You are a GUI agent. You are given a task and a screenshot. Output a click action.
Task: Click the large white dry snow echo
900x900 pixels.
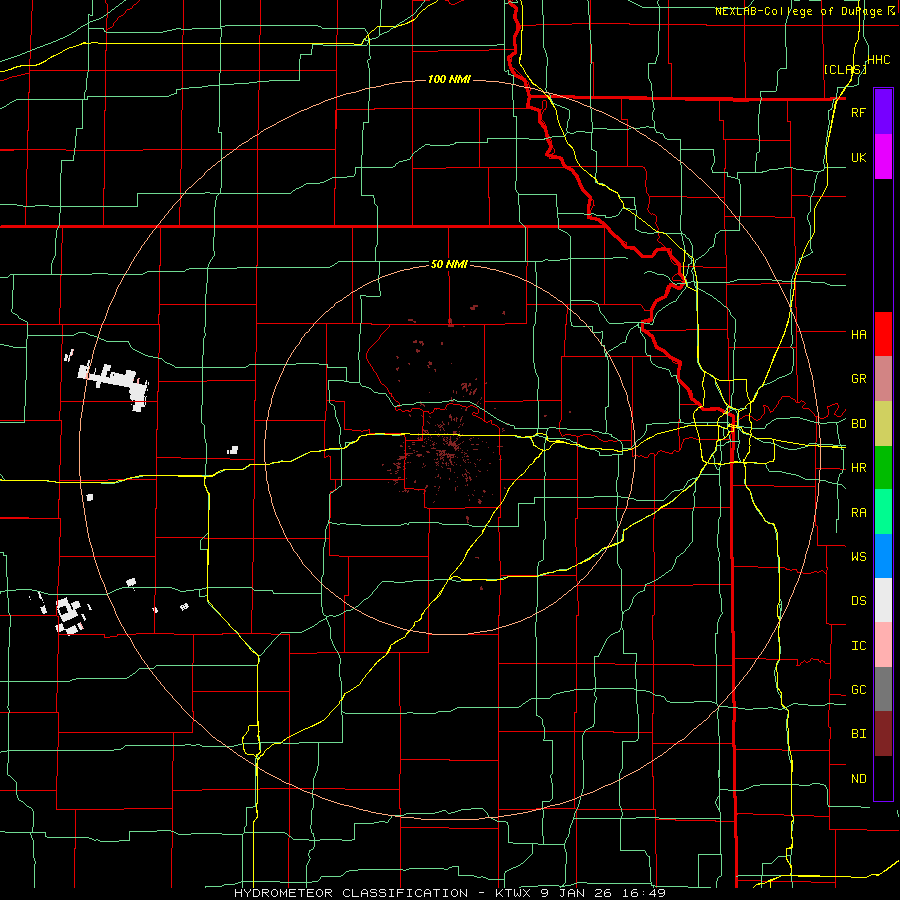point(115,382)
